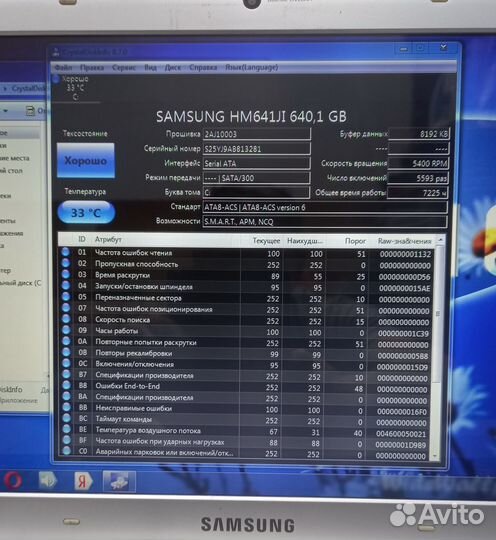Click status icon of row 0B Повторы рекалибровки
Screen dimensions: 496x540
[66, 352]
